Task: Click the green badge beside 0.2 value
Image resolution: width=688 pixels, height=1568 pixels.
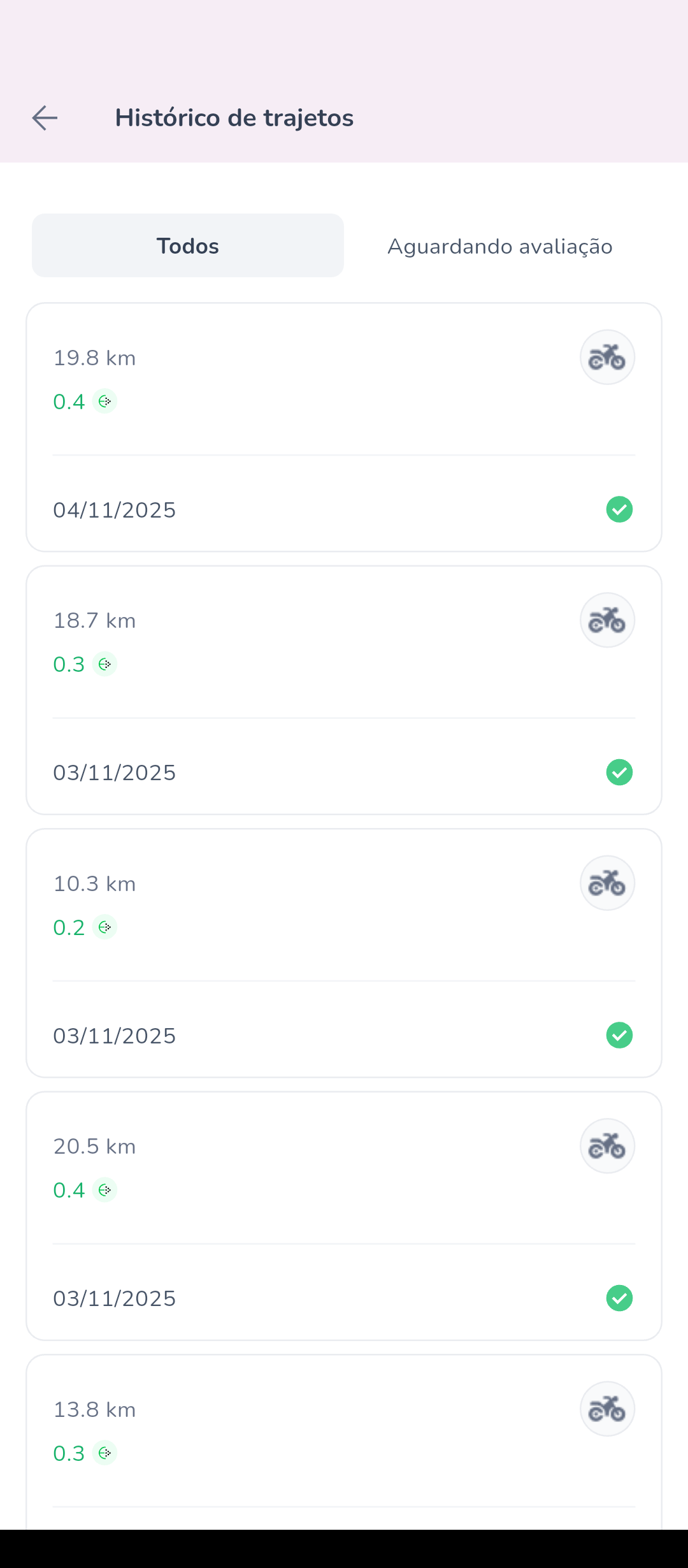Action: (105, 927)
